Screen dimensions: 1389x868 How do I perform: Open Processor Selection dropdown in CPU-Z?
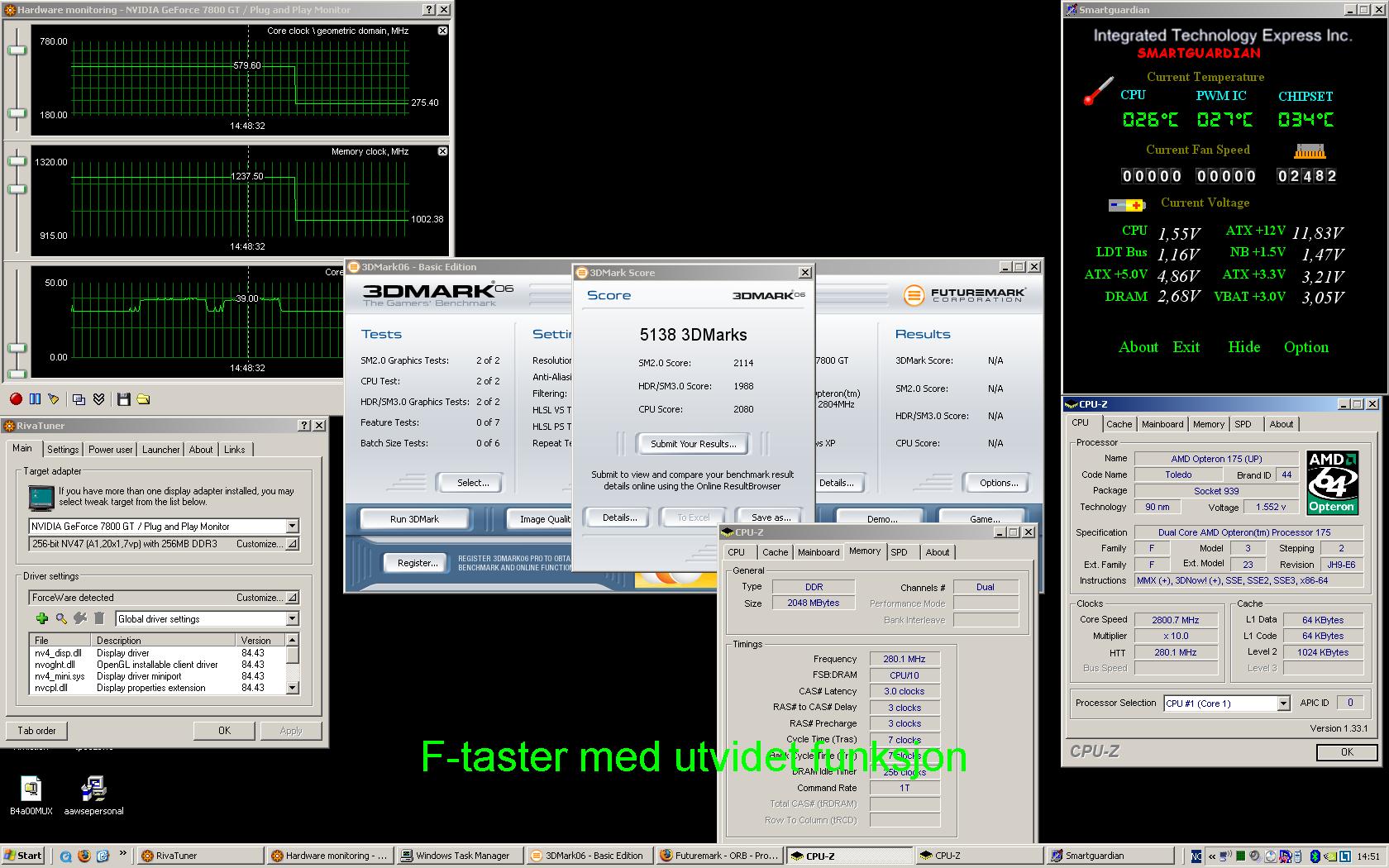[1283, 703]
